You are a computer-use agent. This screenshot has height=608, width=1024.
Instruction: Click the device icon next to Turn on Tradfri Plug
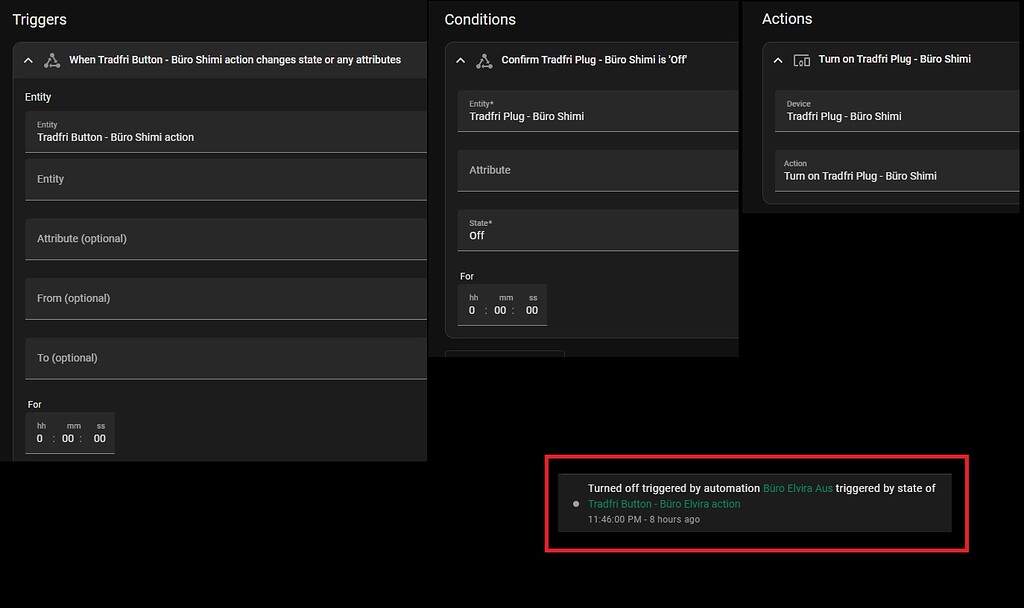(x=801, y=60)
